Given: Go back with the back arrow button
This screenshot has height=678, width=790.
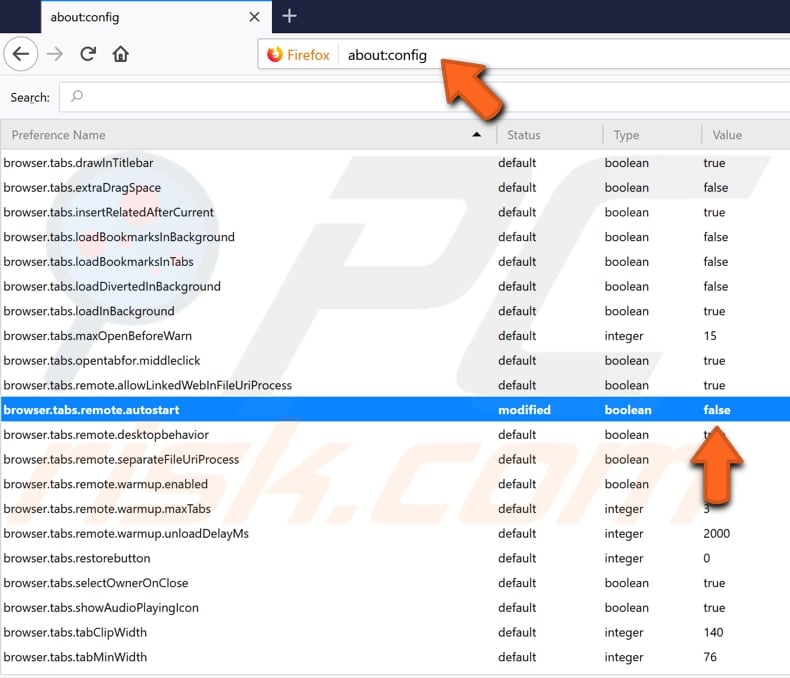Looking at the screenshot, I should coord(21,54).
